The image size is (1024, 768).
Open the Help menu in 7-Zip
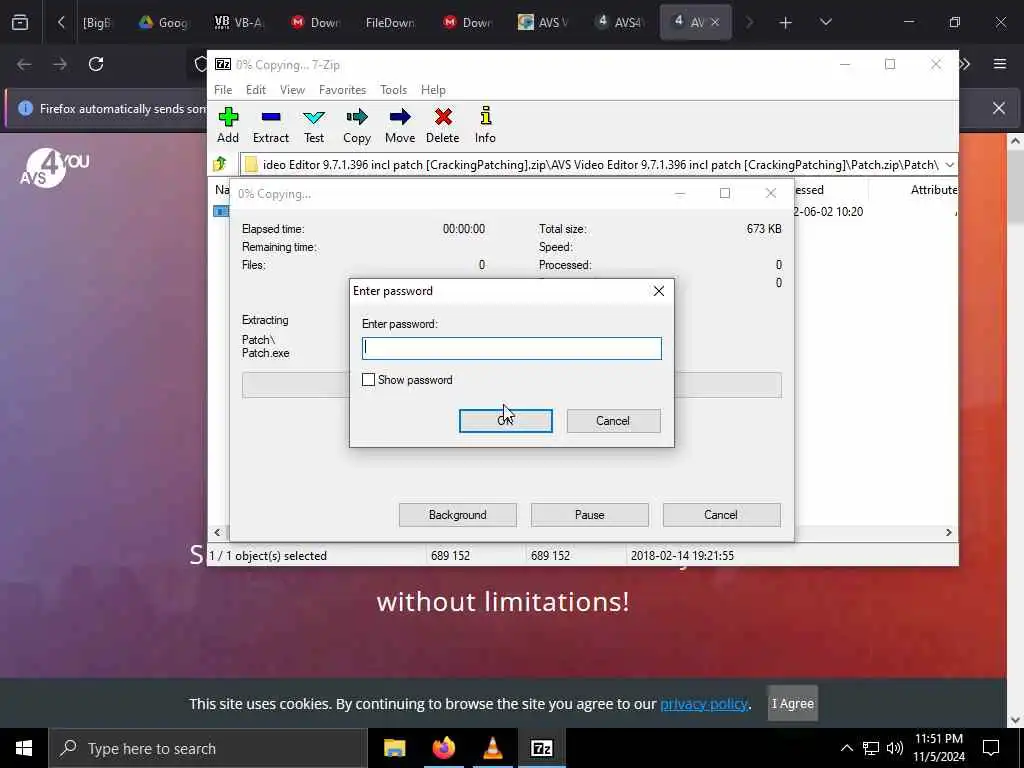coord(433,90)
